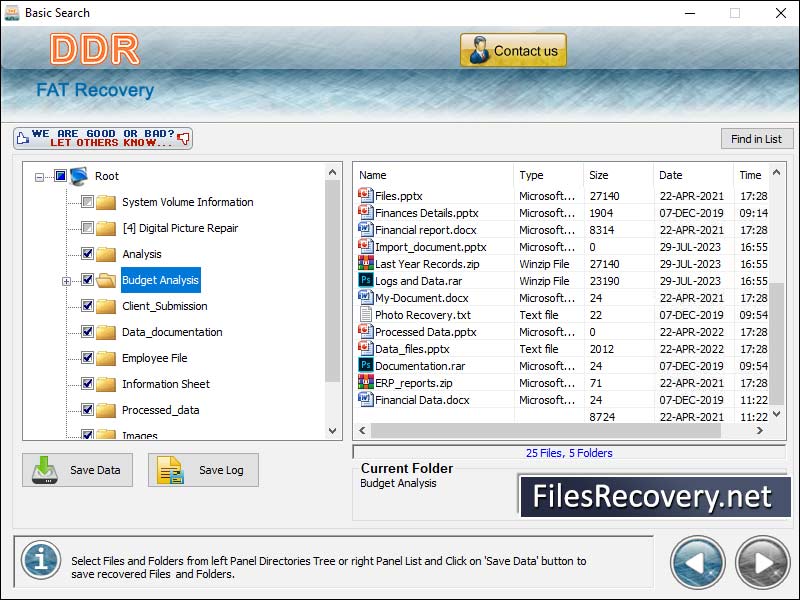Screen dimensions: 800x600
Task: Uncheck the Employee File folder checkbox
Action: (x=88, y=358)
